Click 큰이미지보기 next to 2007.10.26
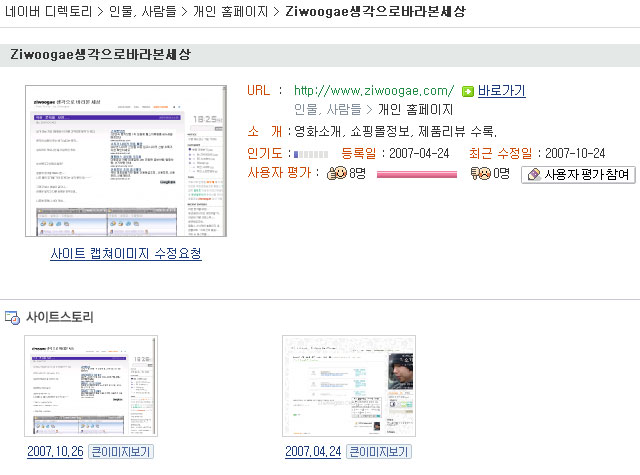Screen dimensions: 640x475 (x=121, y=452)
